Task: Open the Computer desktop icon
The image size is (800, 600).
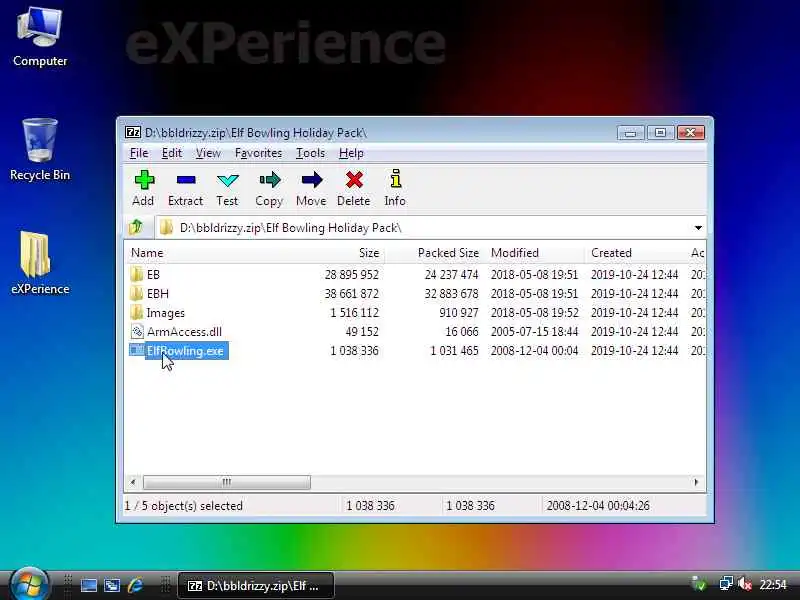Action: [40, 37]
